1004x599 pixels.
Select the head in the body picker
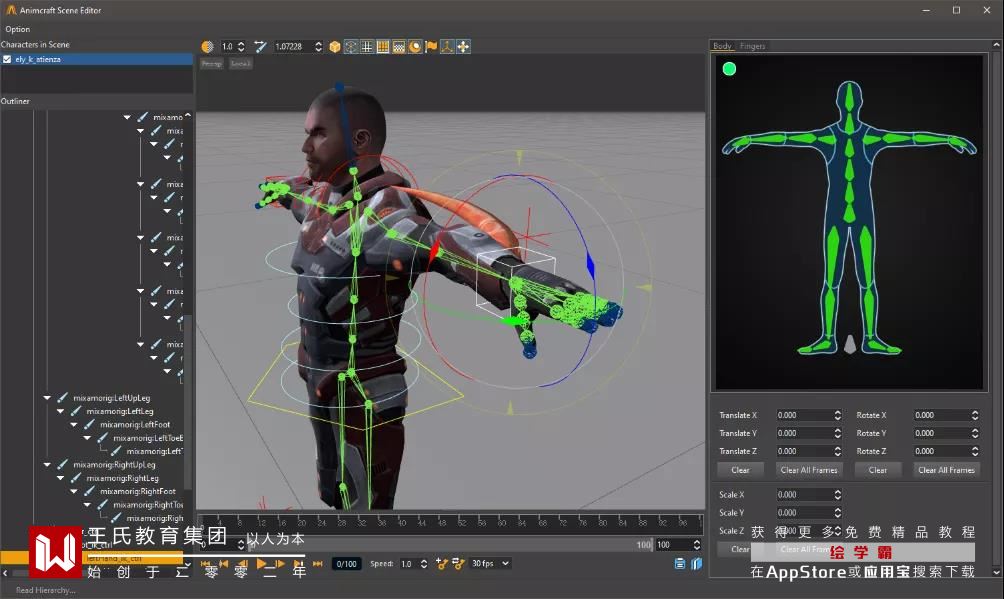pyautogui.click(x=849, y=98)
